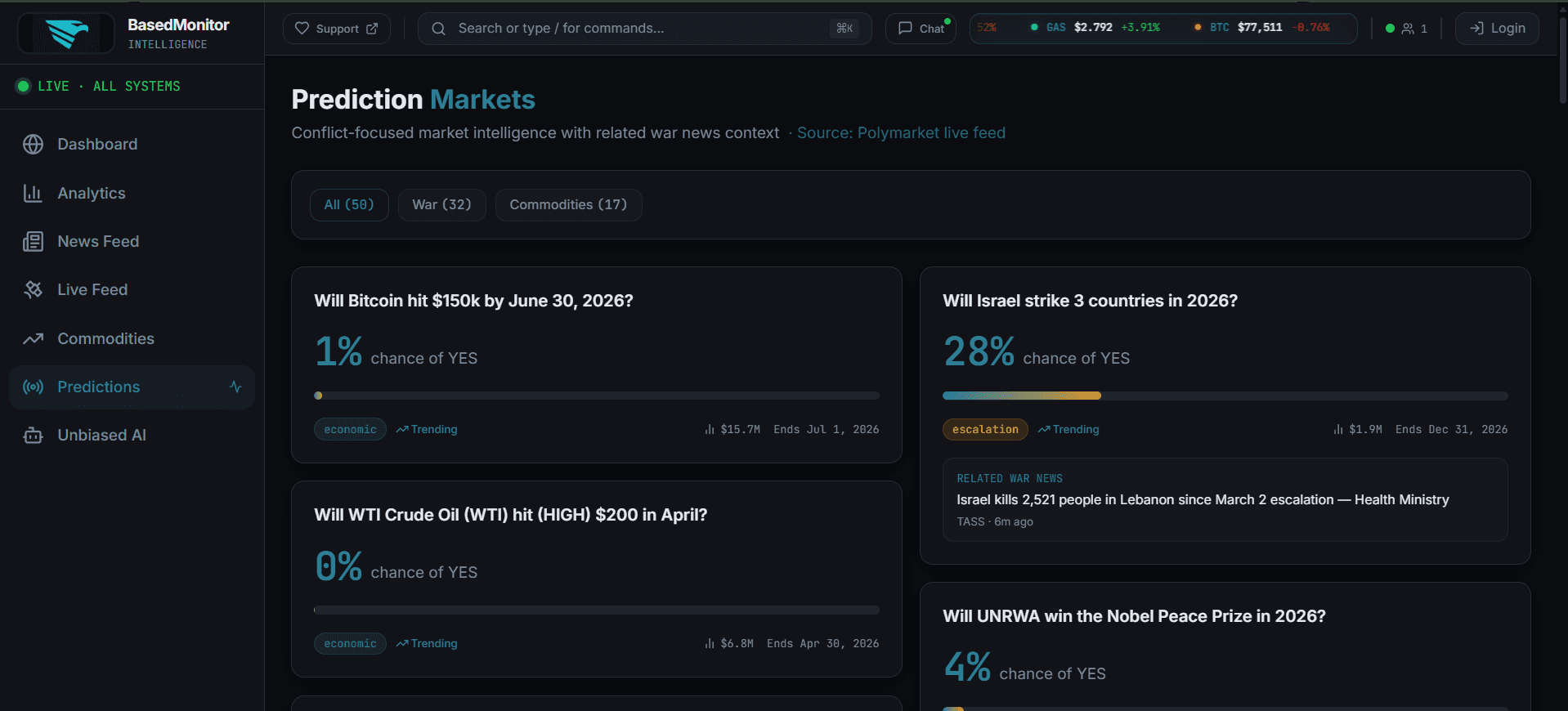Open Israel strike 3 countries market
The height and width of the screenshot is (711, 1568).
(1090, 301)
